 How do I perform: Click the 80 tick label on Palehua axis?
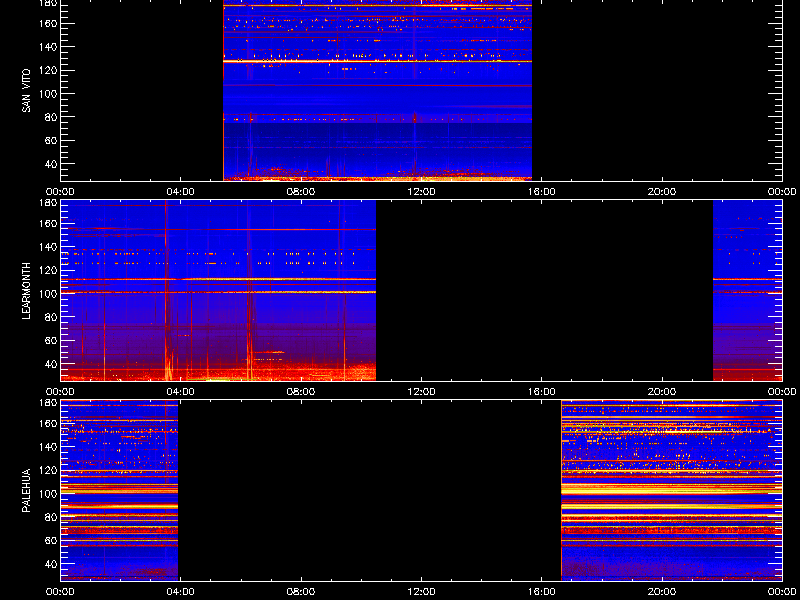pos(52,517)
